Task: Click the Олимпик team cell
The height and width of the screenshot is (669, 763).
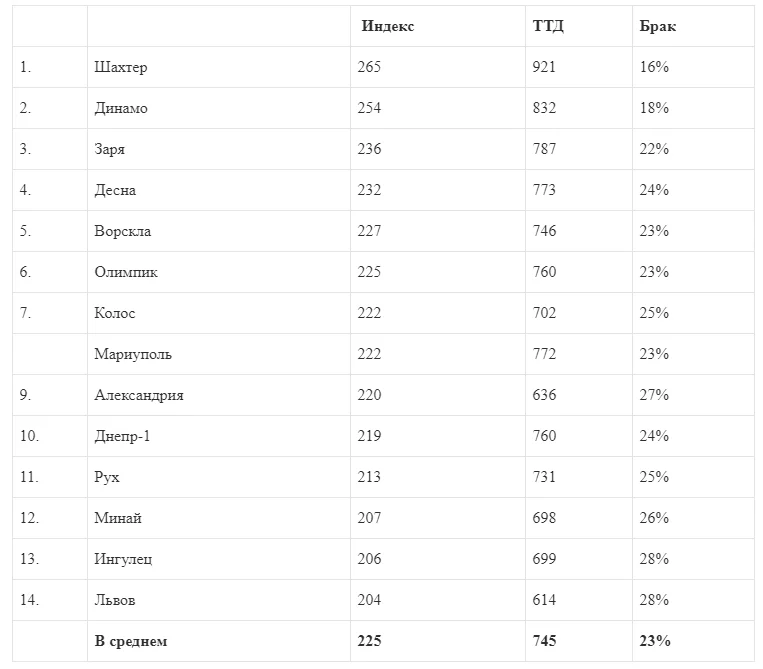Action: pos(126,272)
